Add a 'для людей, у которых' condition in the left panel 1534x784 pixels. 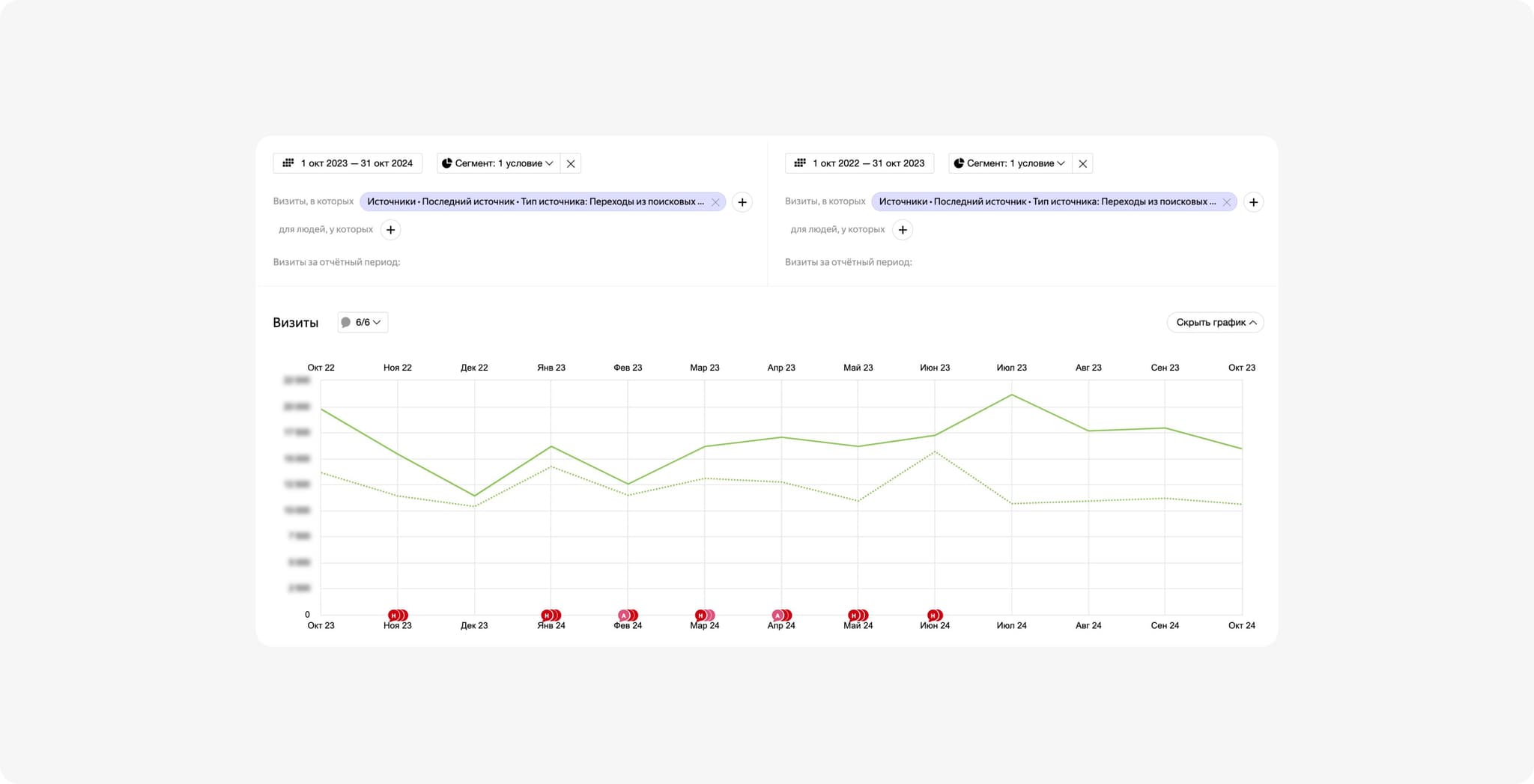pos(390,230)
